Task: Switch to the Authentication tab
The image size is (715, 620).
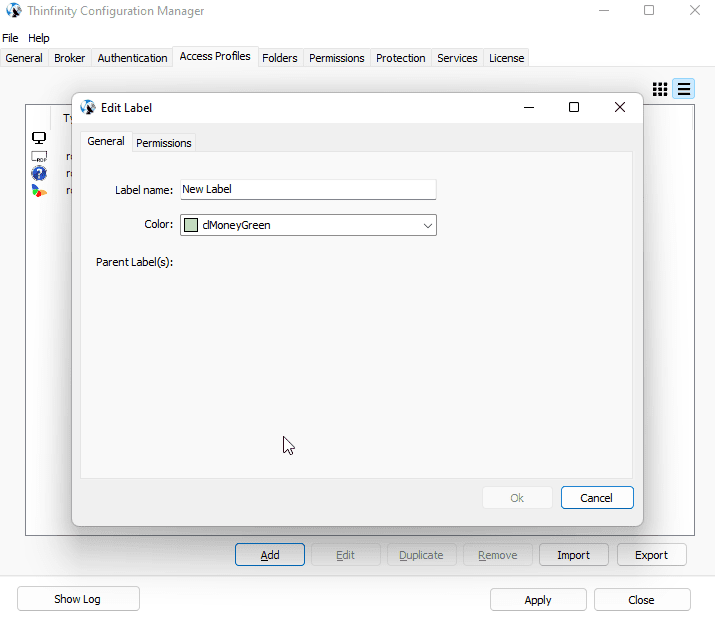Action: 132,58
